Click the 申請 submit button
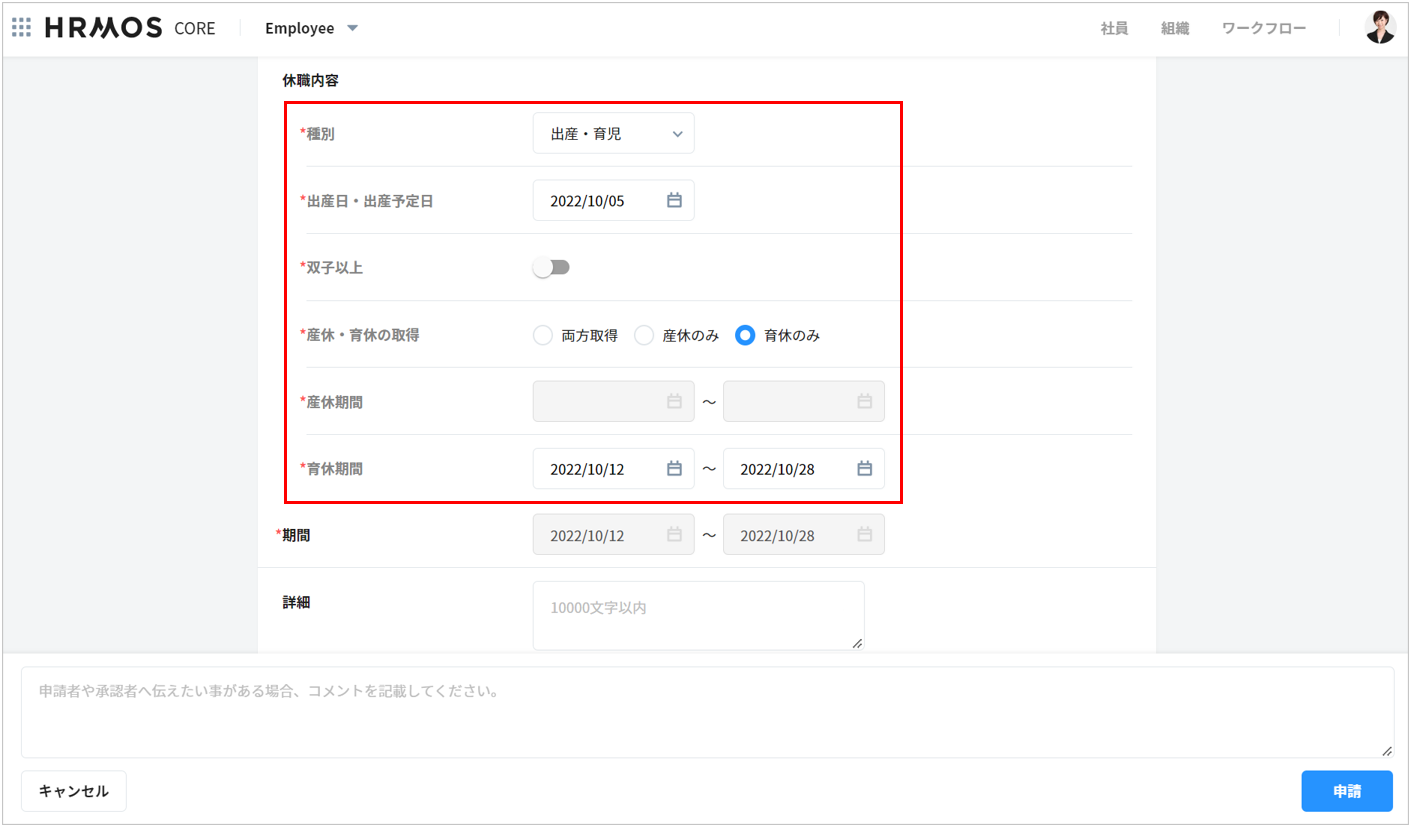1411x827 pixels. [x=1347, y=791]
